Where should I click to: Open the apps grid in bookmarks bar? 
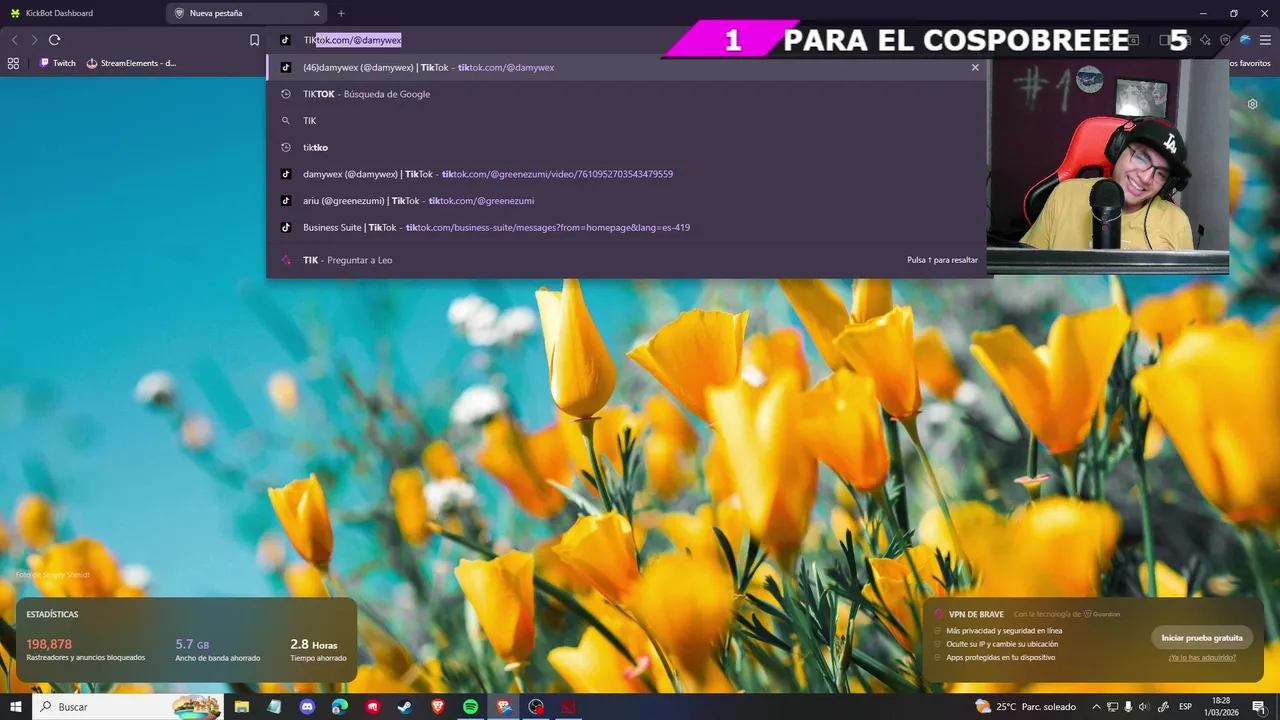point(13,63)
